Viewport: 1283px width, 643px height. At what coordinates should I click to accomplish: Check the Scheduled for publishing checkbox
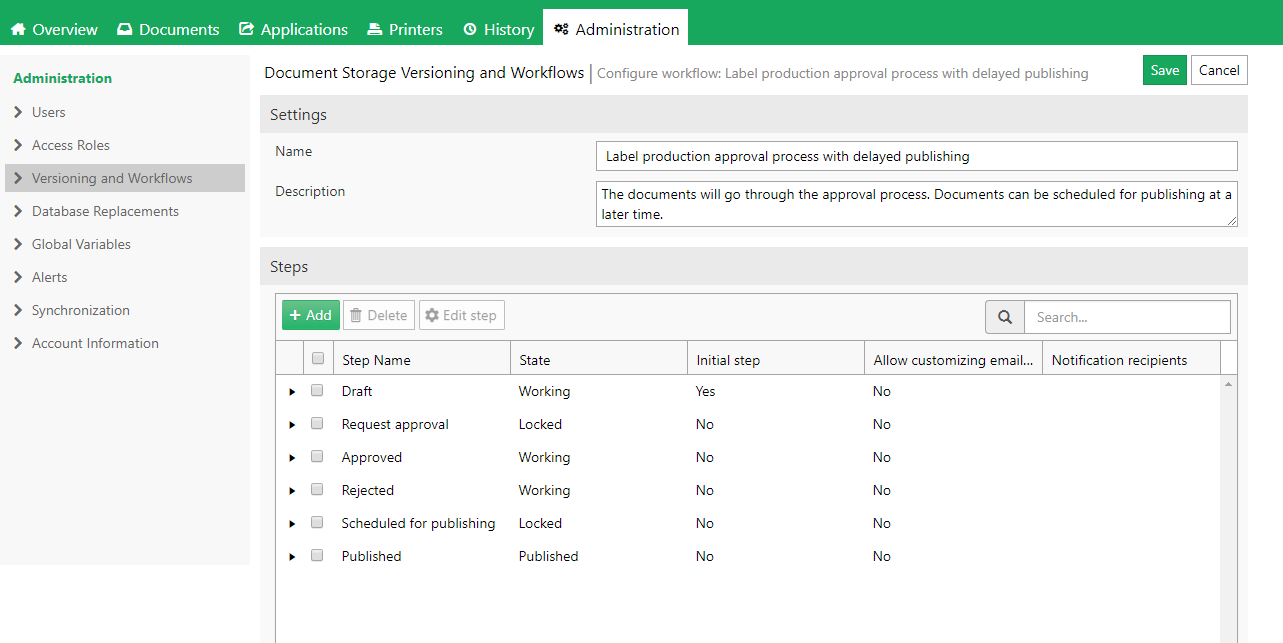317,522
